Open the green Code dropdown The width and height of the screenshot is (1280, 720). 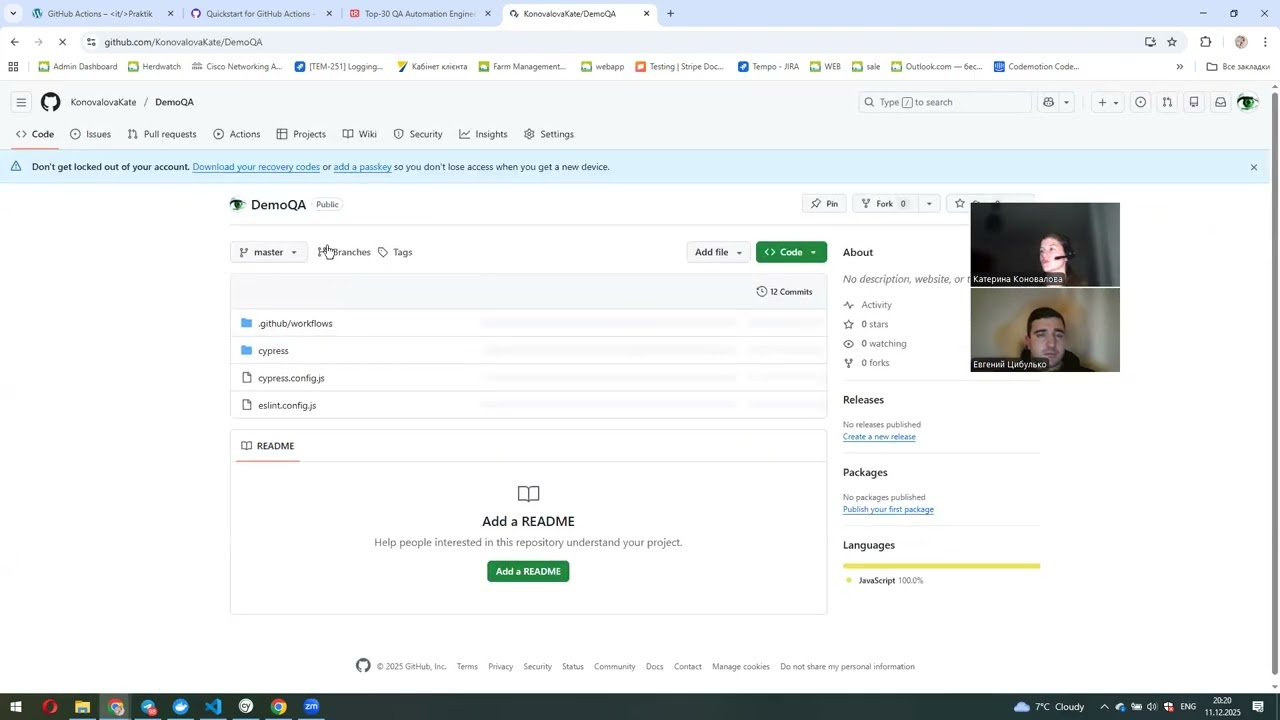791,252
